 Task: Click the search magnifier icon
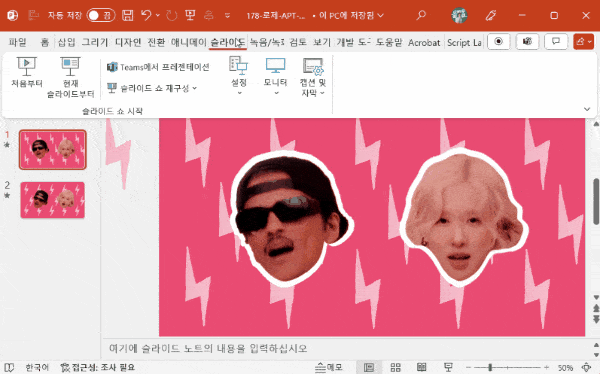click(x=421, y=15)
